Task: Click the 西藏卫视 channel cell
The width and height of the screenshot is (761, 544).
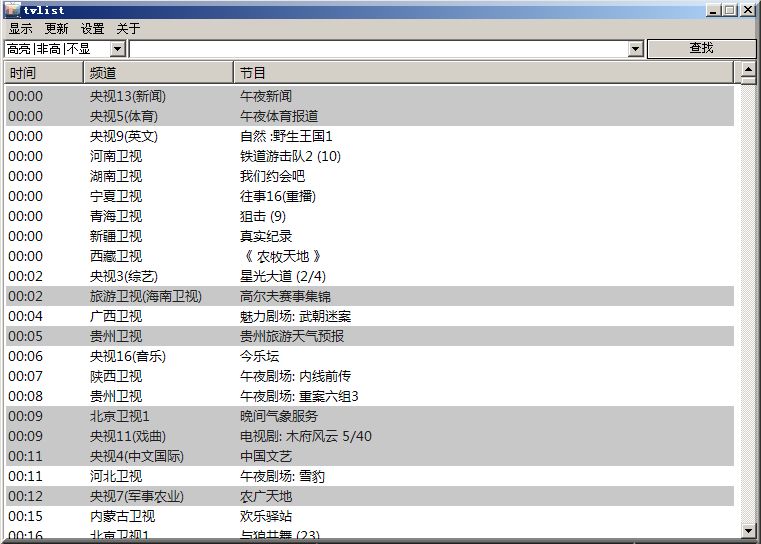Action: 116,256
